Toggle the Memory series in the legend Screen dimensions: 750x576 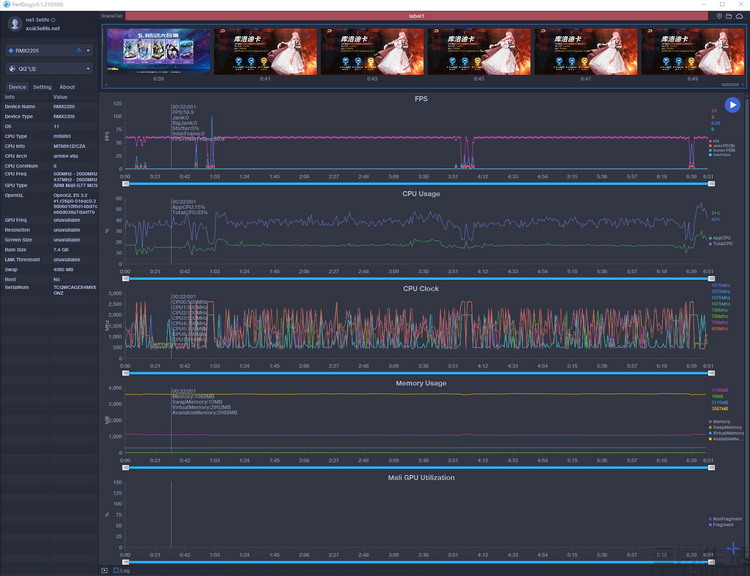pyautogui.click(x=719, y=421)
